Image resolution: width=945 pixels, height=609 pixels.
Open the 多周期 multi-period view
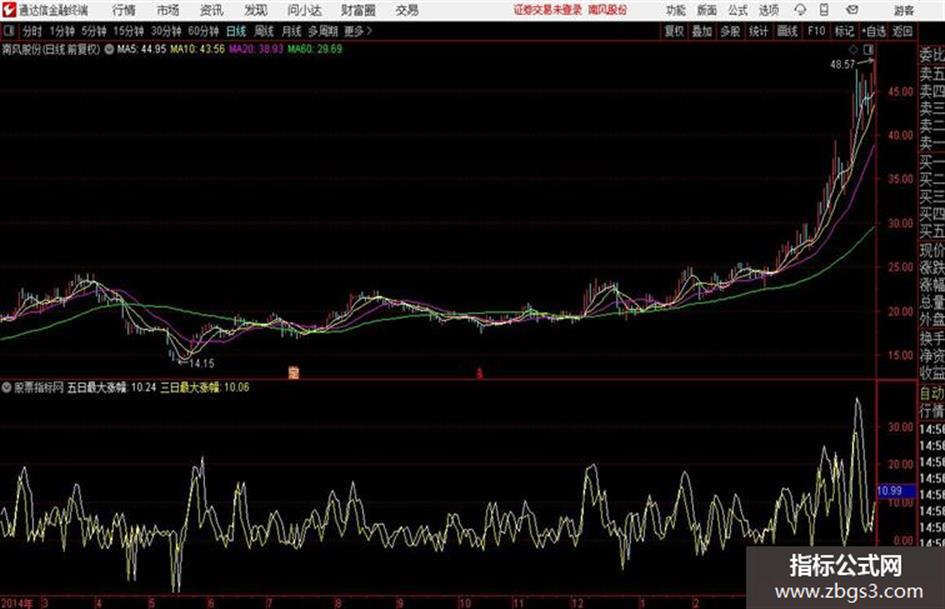tap(323, 31)
